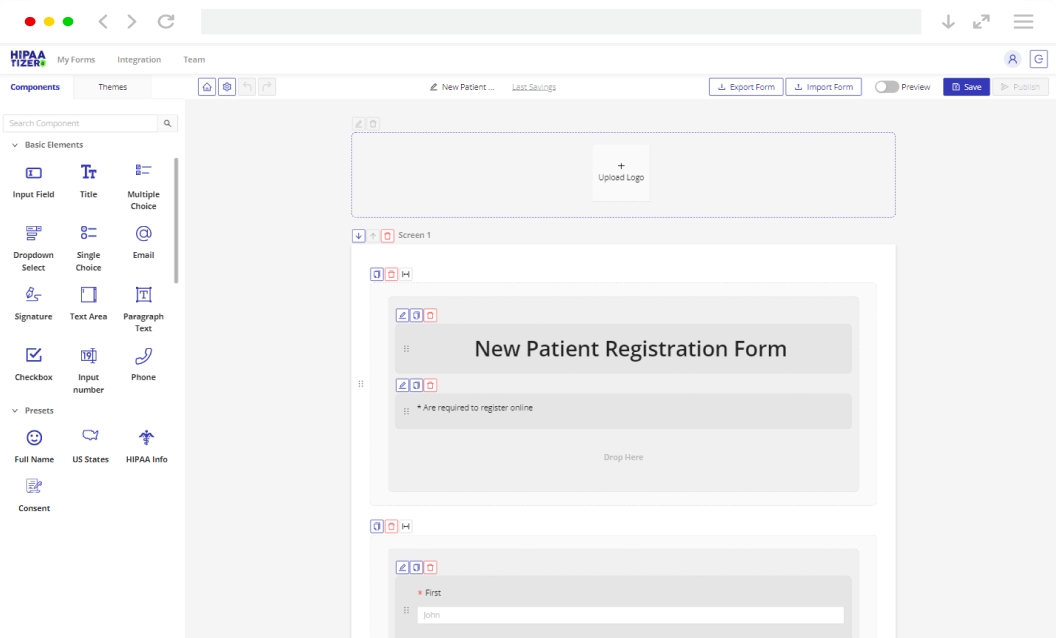Open the user profile icon in the header
The image size is (1056, 638).
click(x=1012, y=59)
